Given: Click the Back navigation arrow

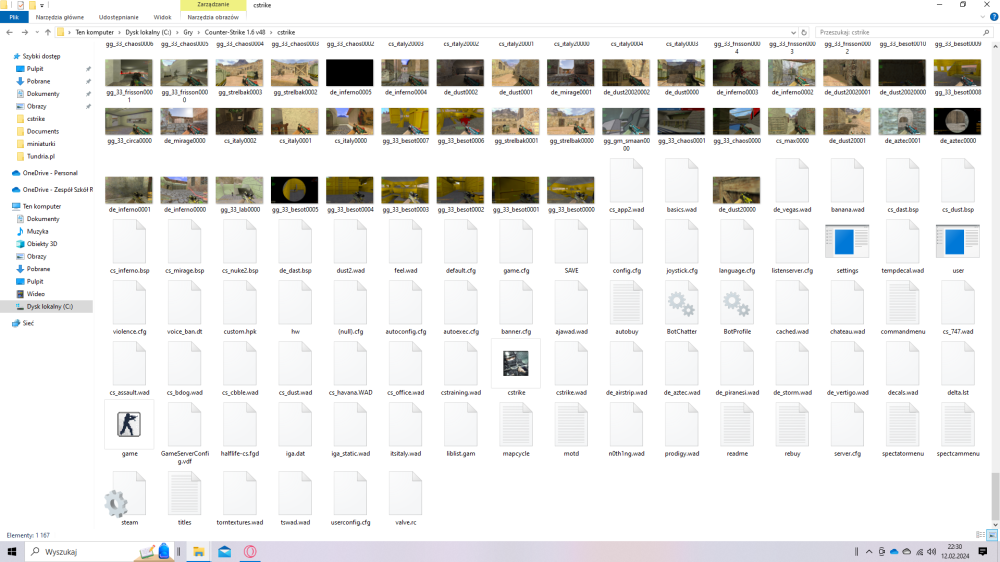Looking at the screenshot, I should (10, 32).
